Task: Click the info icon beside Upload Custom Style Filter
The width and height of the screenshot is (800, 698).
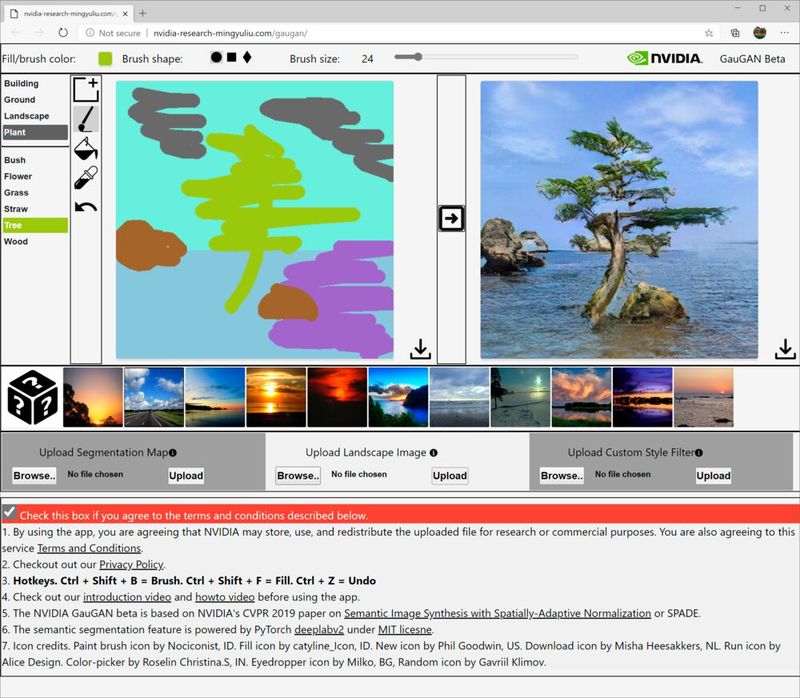Action: click(x=699, y=453)
